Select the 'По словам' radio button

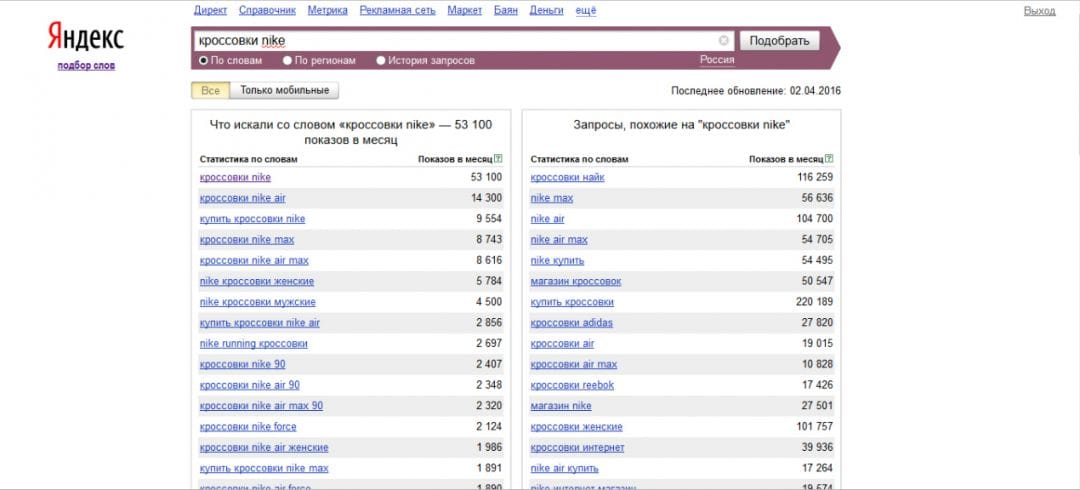203,61
